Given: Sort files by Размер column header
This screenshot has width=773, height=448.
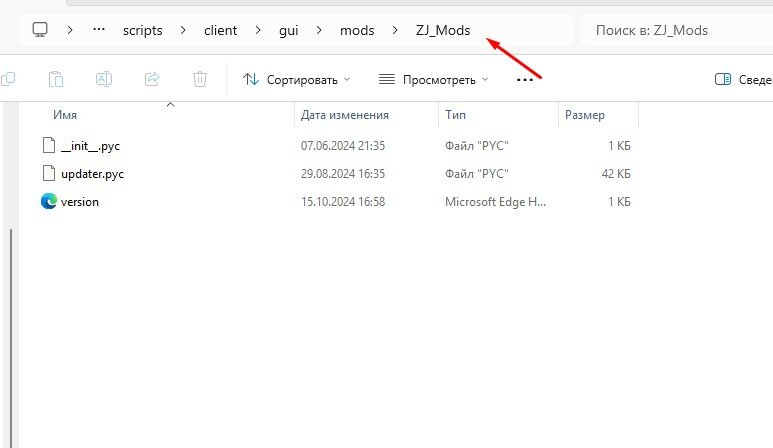Looking at the screenshot, I should (x=584, y=115).
